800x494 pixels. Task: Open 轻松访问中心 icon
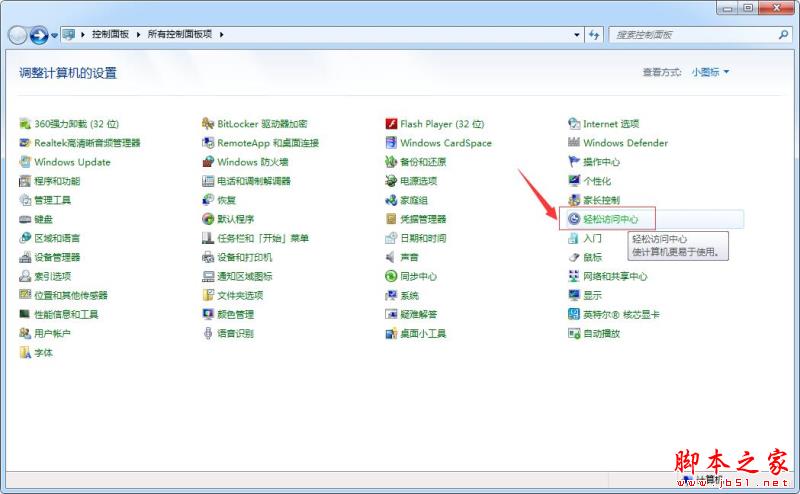coord(574,219)
